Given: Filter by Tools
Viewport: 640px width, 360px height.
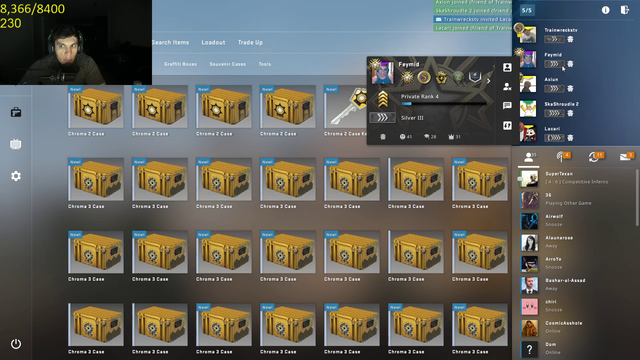Looking at the screenshot, I should (x=264, y=64).
